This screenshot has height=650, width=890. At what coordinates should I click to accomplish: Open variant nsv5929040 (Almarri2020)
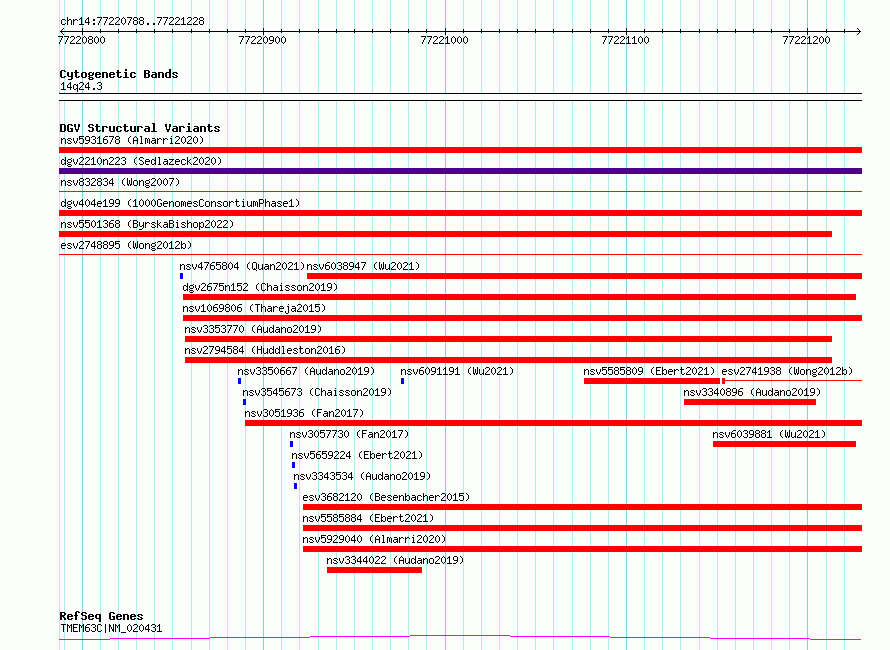point(374,539)
